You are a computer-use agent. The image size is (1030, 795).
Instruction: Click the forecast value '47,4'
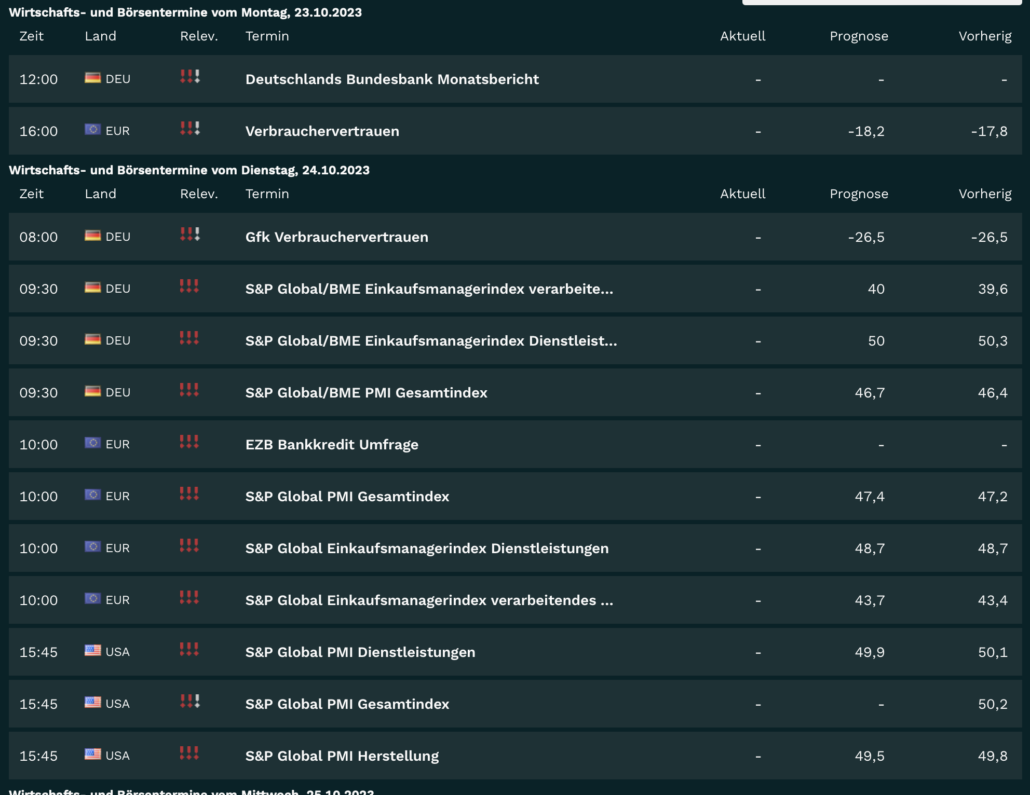click(x=870, y=497)
